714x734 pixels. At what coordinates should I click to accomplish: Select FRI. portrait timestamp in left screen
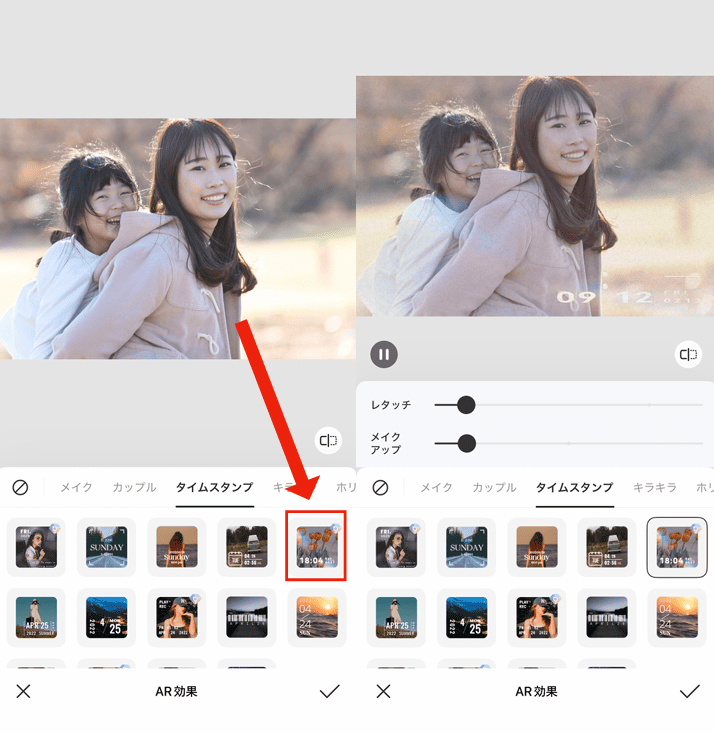pos(36,547)
